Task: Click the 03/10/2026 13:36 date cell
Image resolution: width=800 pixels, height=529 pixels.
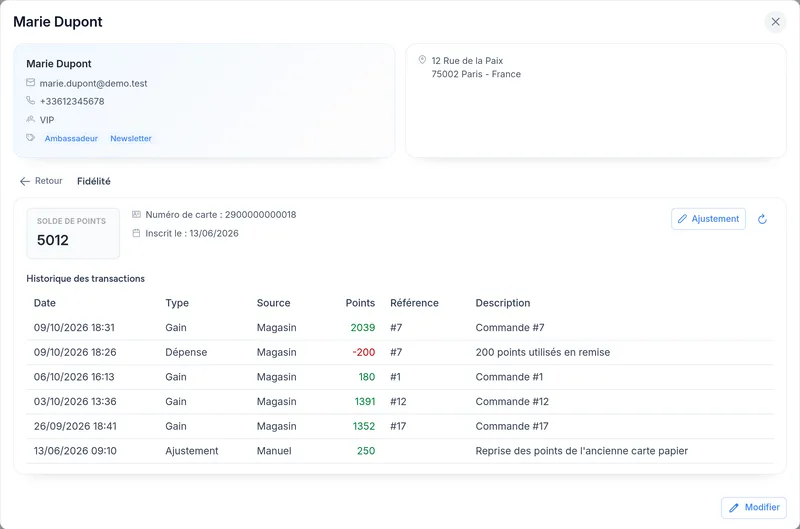Action: [x=75, y=401]
